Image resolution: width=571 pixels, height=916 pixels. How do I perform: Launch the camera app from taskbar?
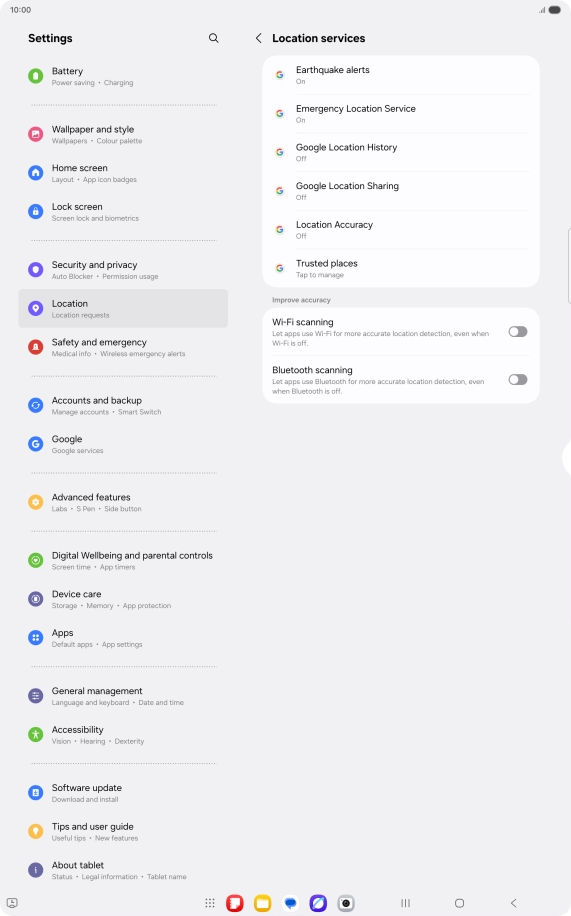pyautogui.click(x=346, y=903)
